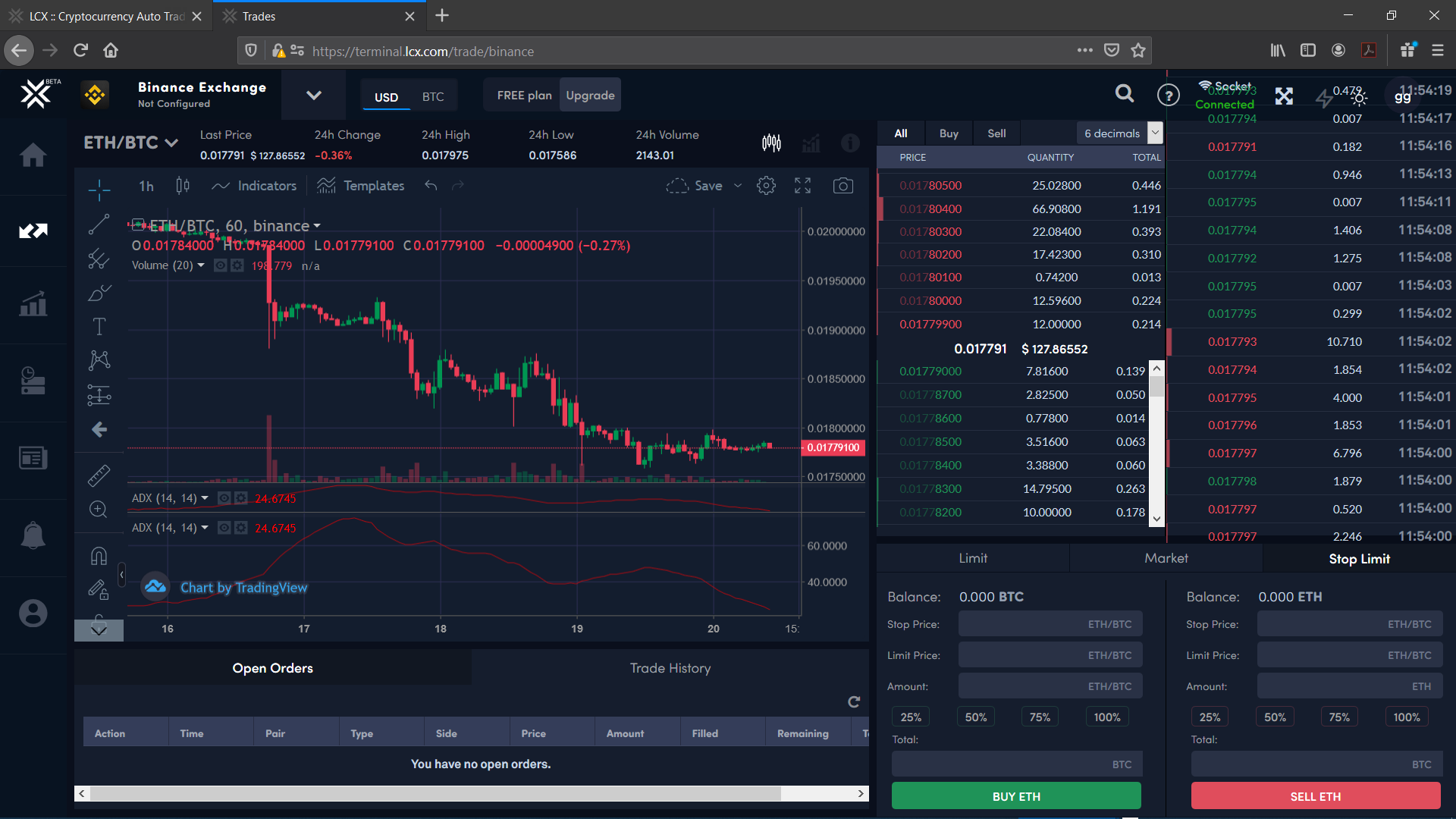Select the ruler measure tool
1456x819 pixels.
point(99,475)
